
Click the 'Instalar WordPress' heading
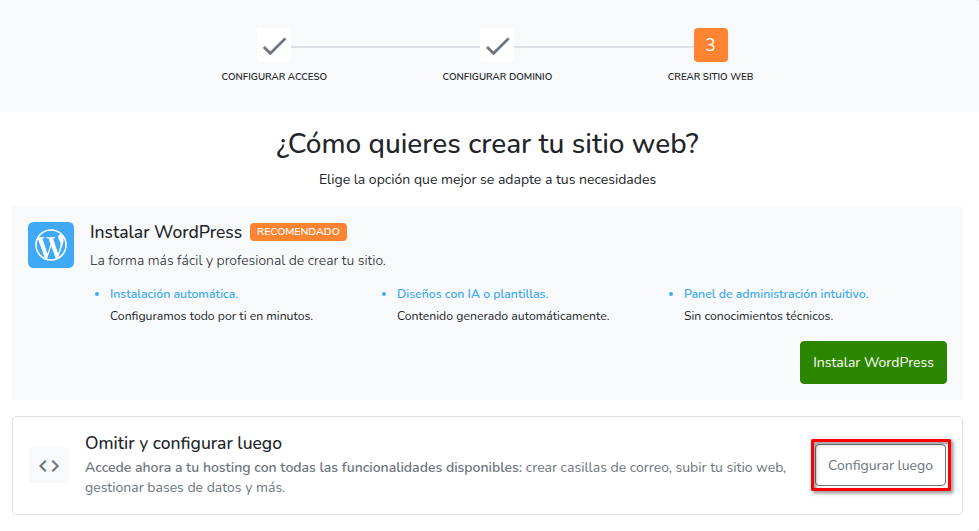pos(166,232)
